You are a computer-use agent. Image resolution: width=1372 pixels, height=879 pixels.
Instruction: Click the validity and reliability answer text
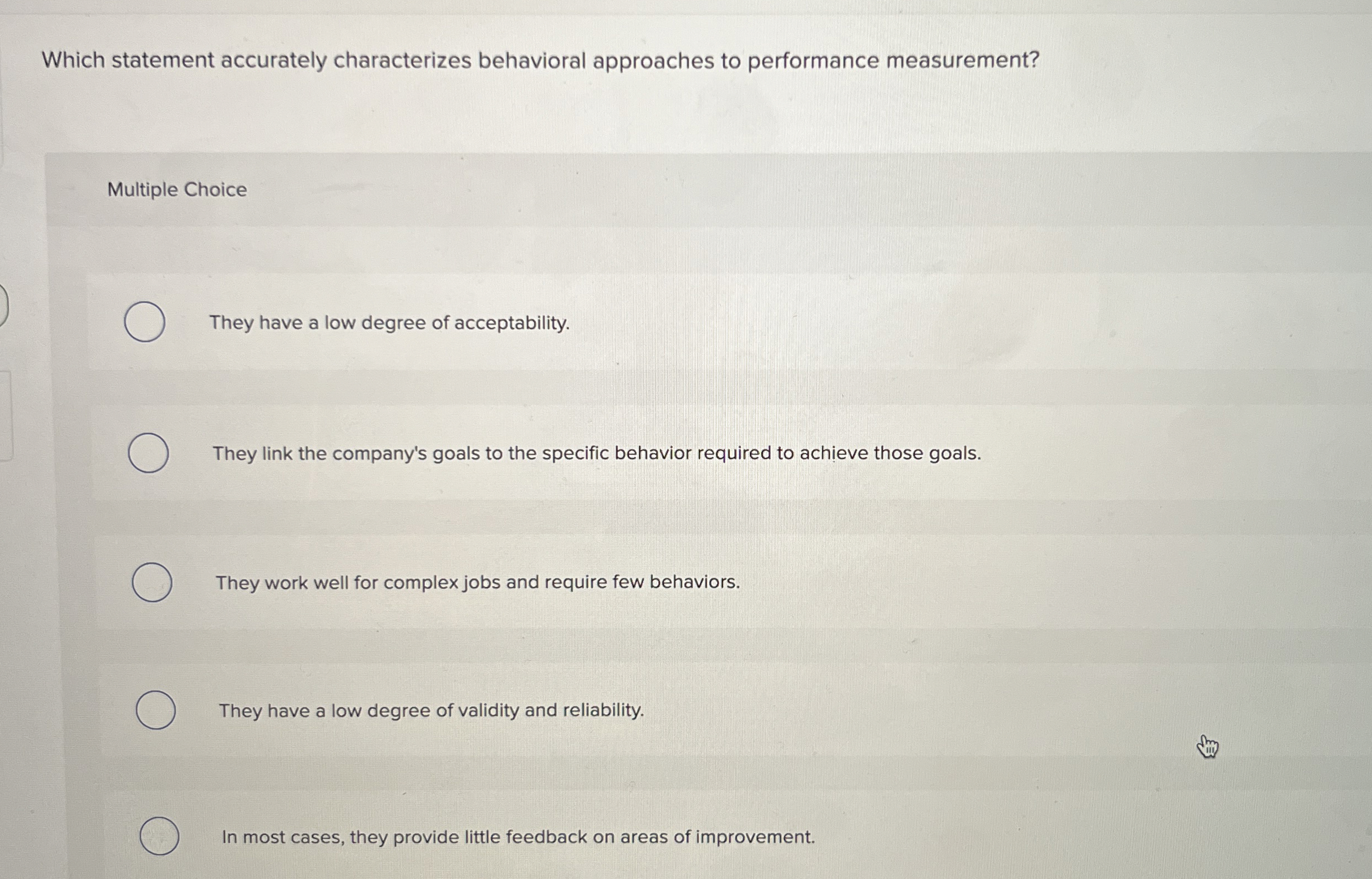431,710
